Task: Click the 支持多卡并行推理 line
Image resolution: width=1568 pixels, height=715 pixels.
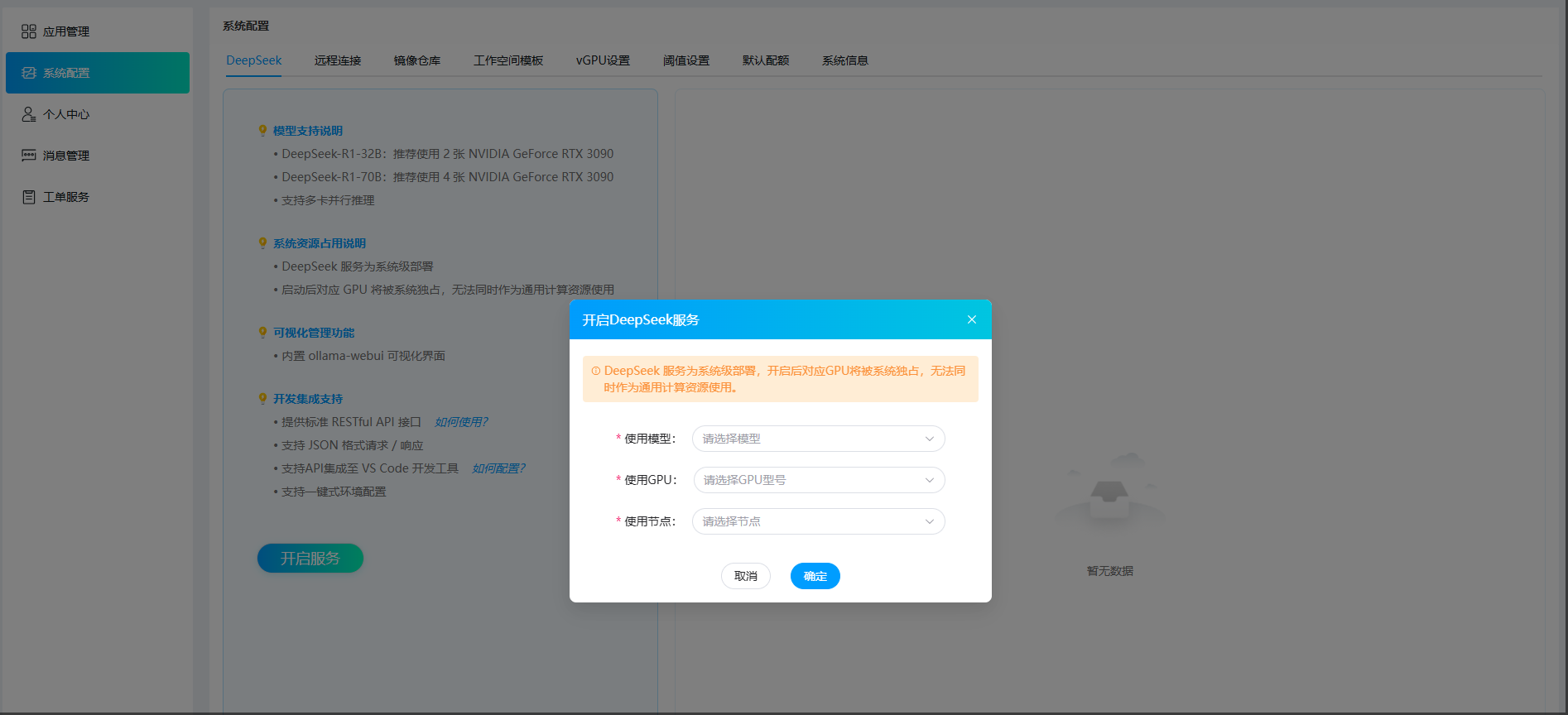Action: 325,200
